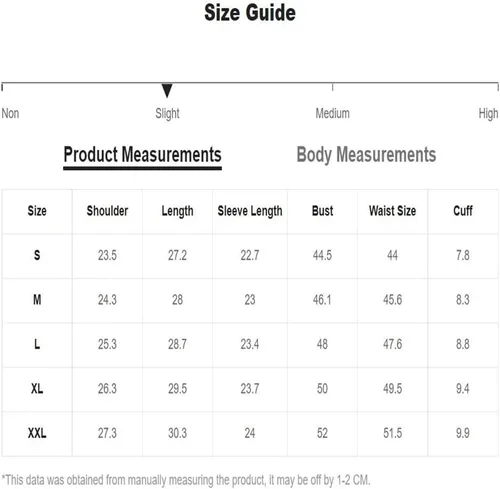Click the Shoulder column header
The width and height of the screenshot is (500, 489).
(x=107, y=211)
